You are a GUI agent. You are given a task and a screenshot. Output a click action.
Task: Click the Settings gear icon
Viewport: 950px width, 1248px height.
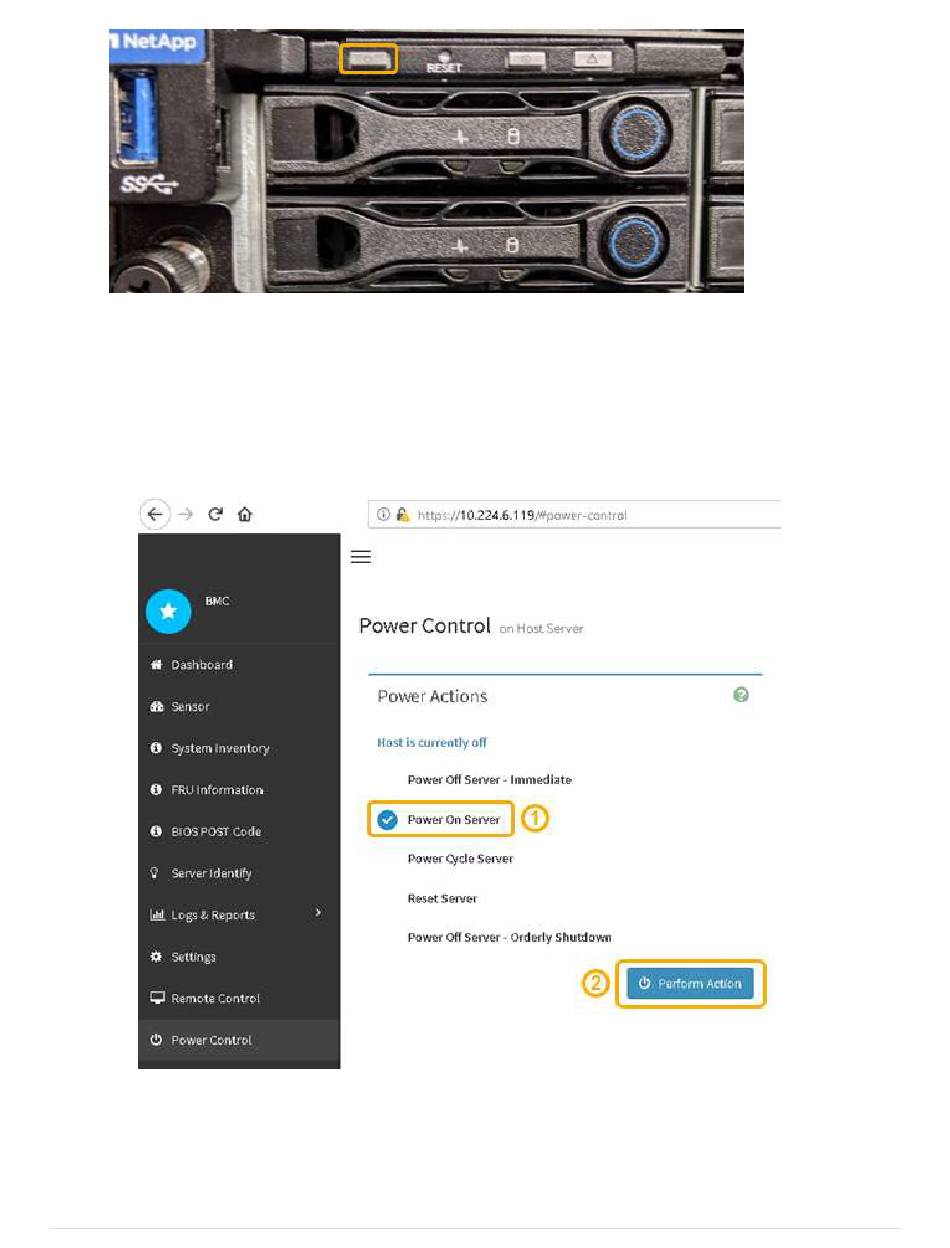[x=156, y=957]
